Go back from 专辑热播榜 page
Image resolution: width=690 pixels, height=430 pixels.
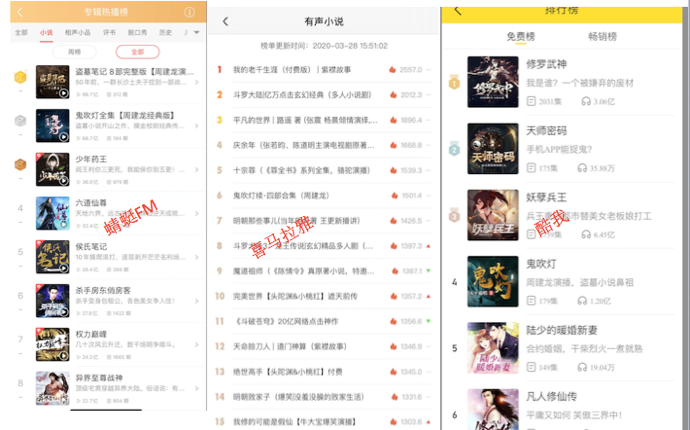(x=19, y=13)
